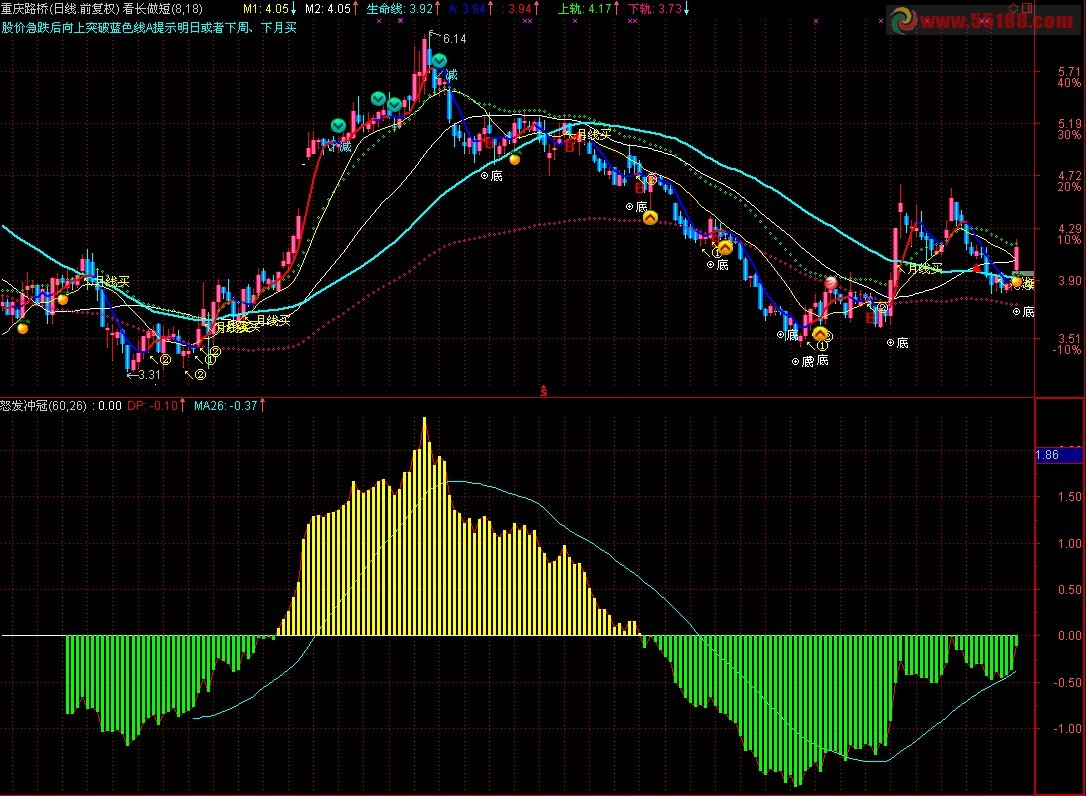
Task: Select the 3.31 low price label
Action: (x=150, y=375)
